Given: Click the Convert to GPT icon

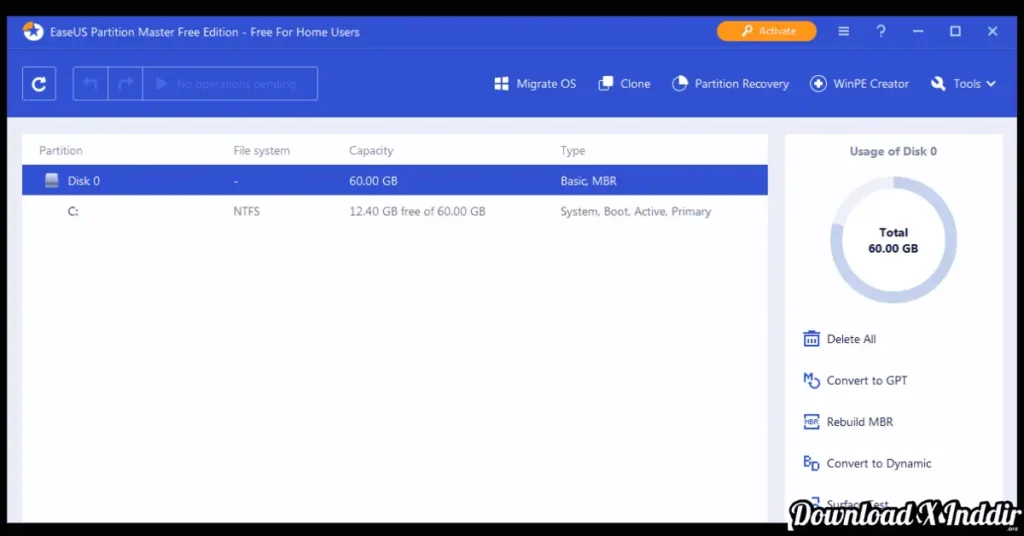Looking at the screenshot, I should [x=811, y=380].
